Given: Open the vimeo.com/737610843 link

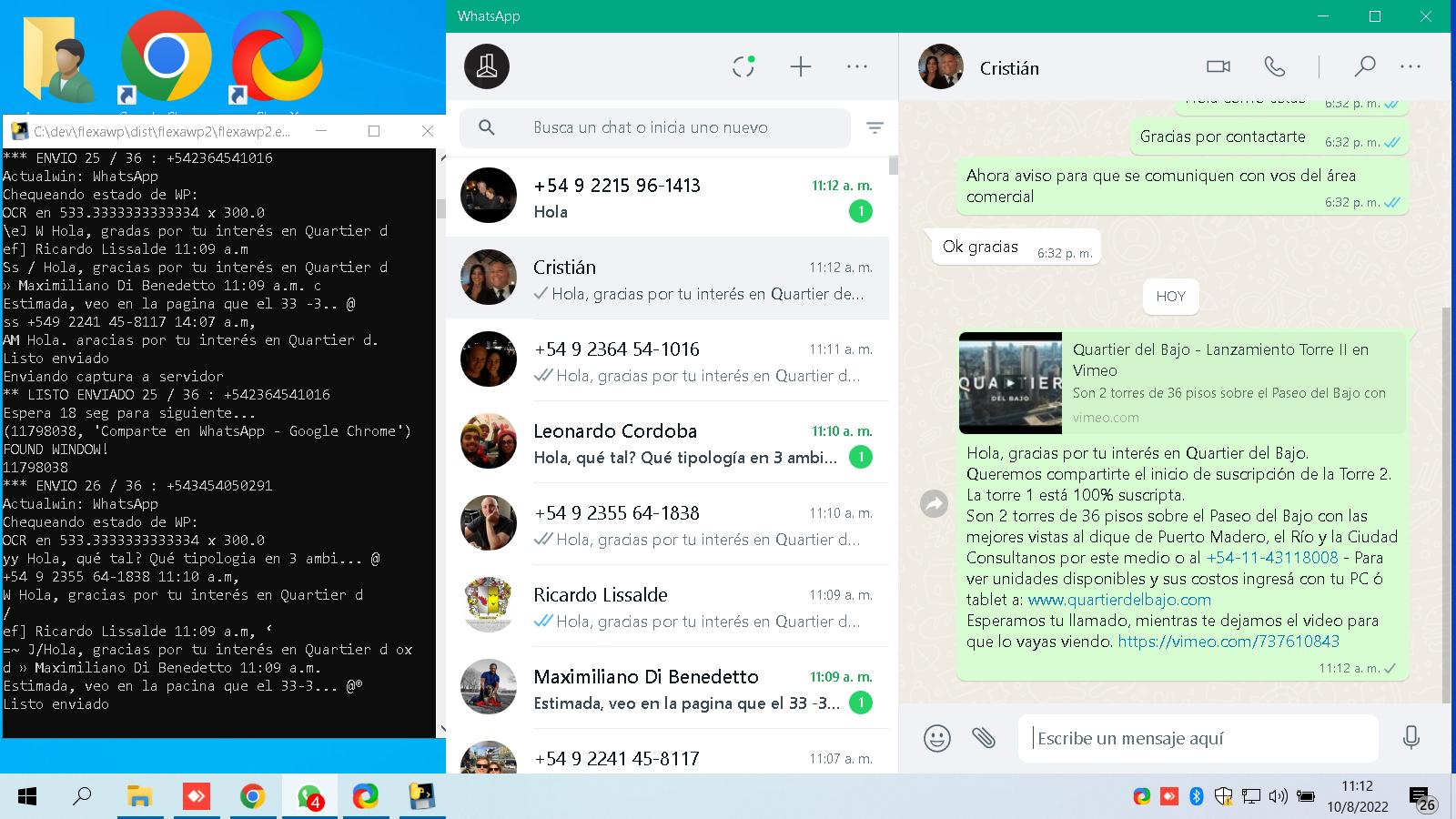Looking at the screenshot, I should coord(1228,642).
